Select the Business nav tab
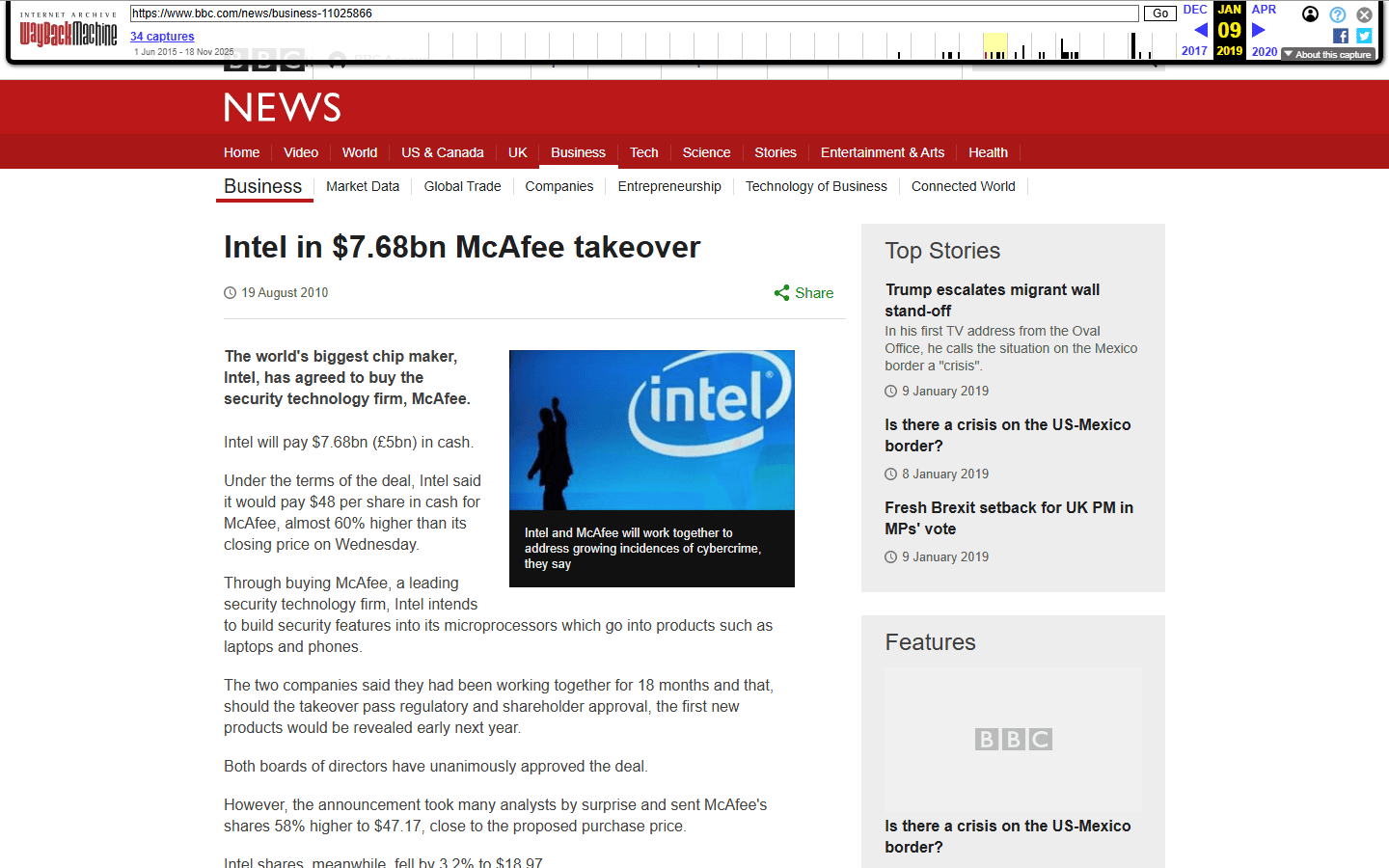 (578, 152)
